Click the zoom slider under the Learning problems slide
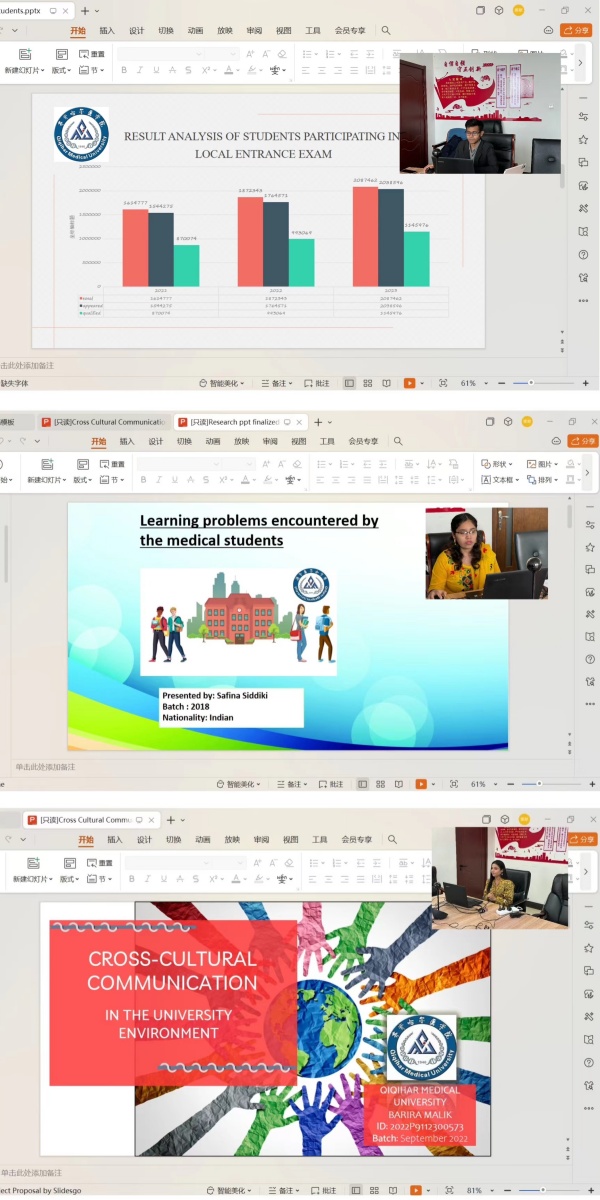 coord(540,784)
